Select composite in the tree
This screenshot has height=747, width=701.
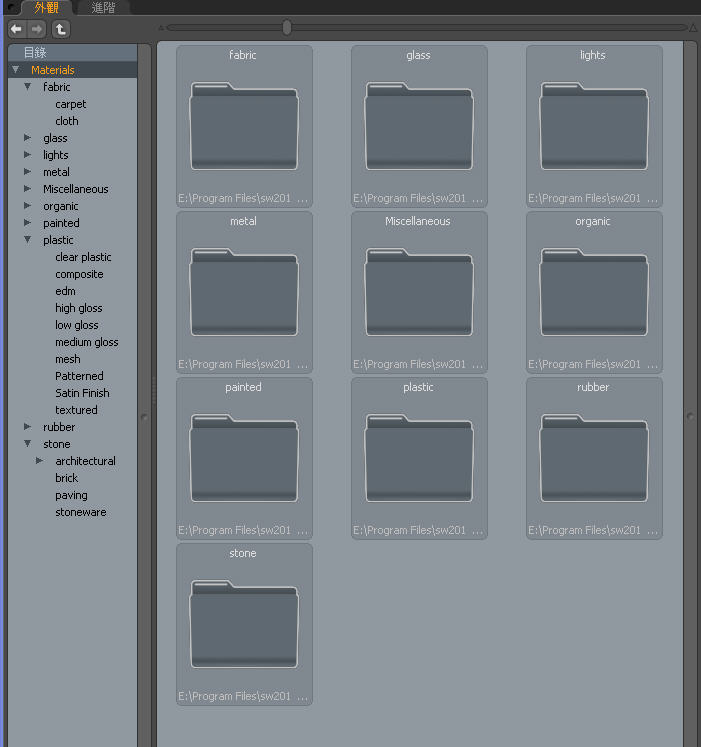79,274
